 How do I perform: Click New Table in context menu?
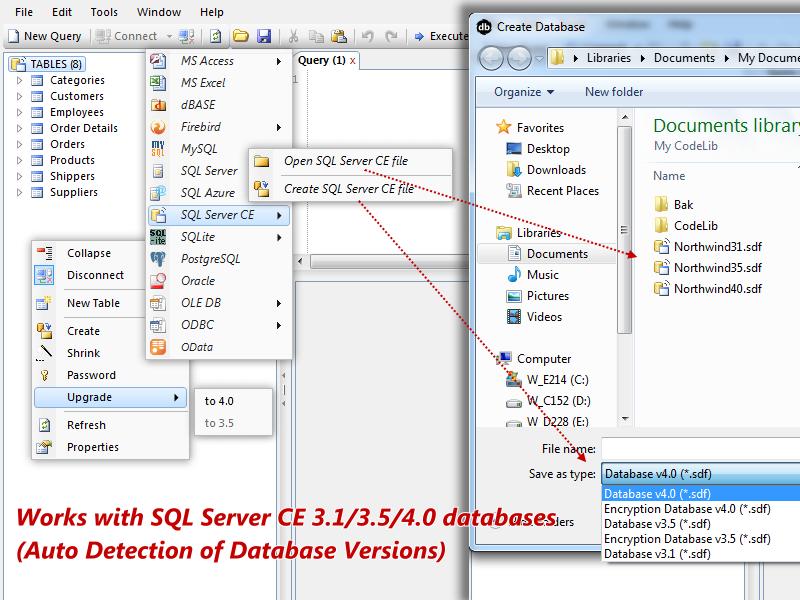click(89, 303)
